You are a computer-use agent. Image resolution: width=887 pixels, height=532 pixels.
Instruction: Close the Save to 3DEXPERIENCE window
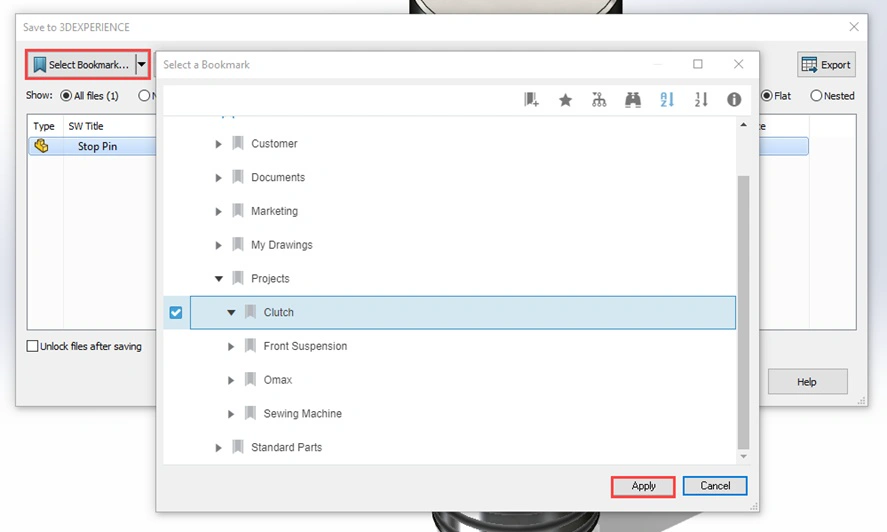[x=854, y=27]
